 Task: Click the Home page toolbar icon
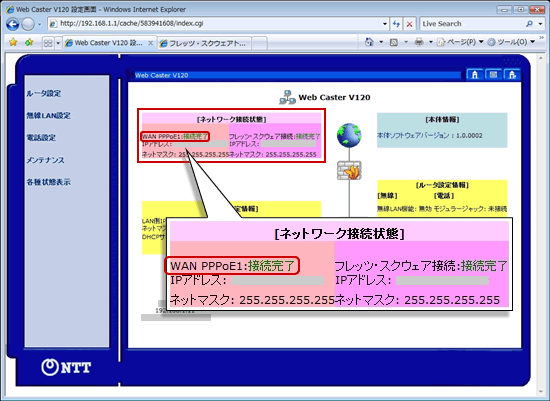[x=369, y=42]
